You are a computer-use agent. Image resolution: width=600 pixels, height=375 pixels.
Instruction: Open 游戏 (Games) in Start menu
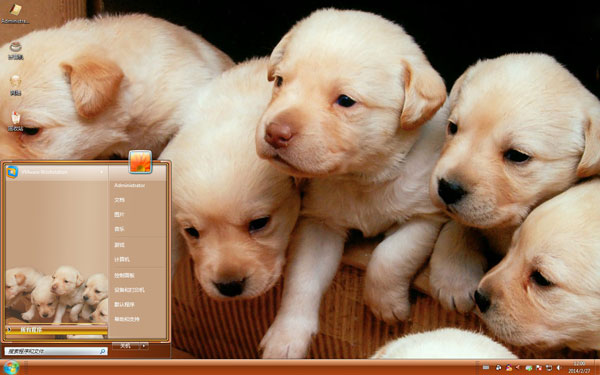[119, 245]
